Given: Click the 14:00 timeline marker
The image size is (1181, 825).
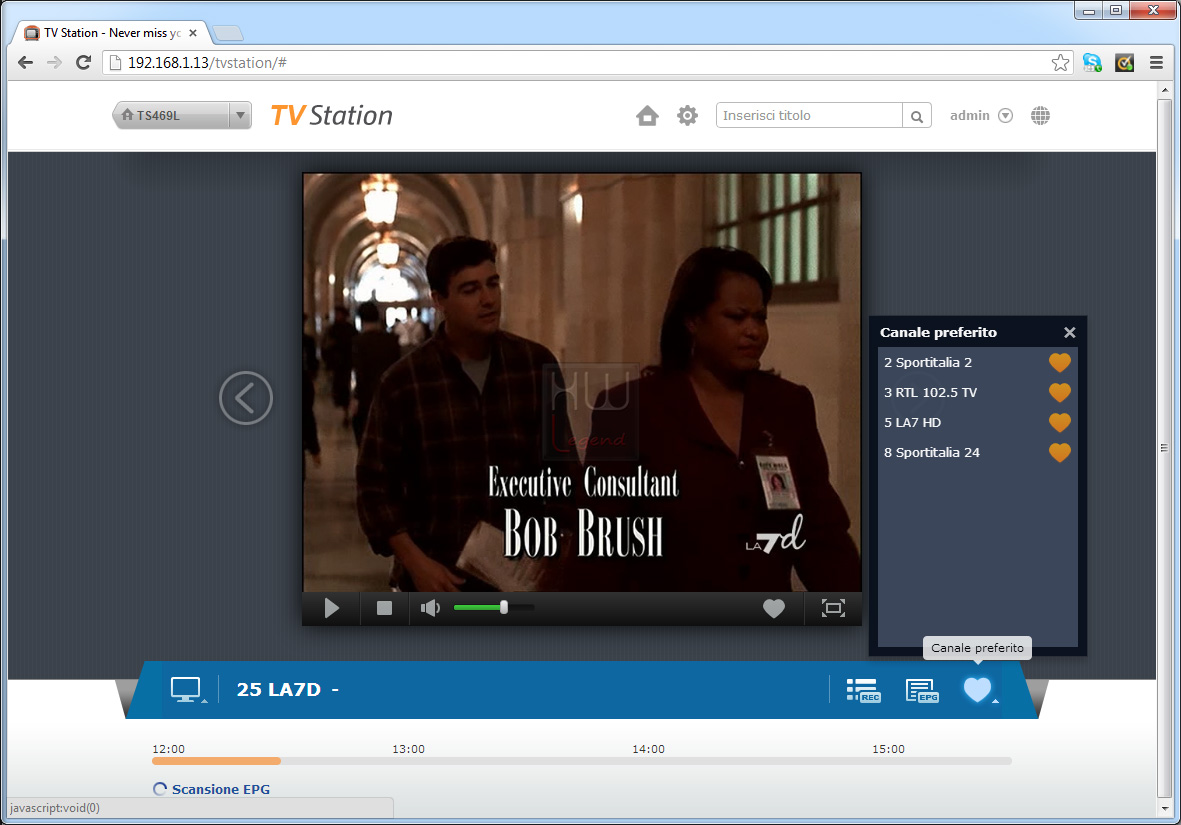Looking at the screenshot, I should point(648,749).
